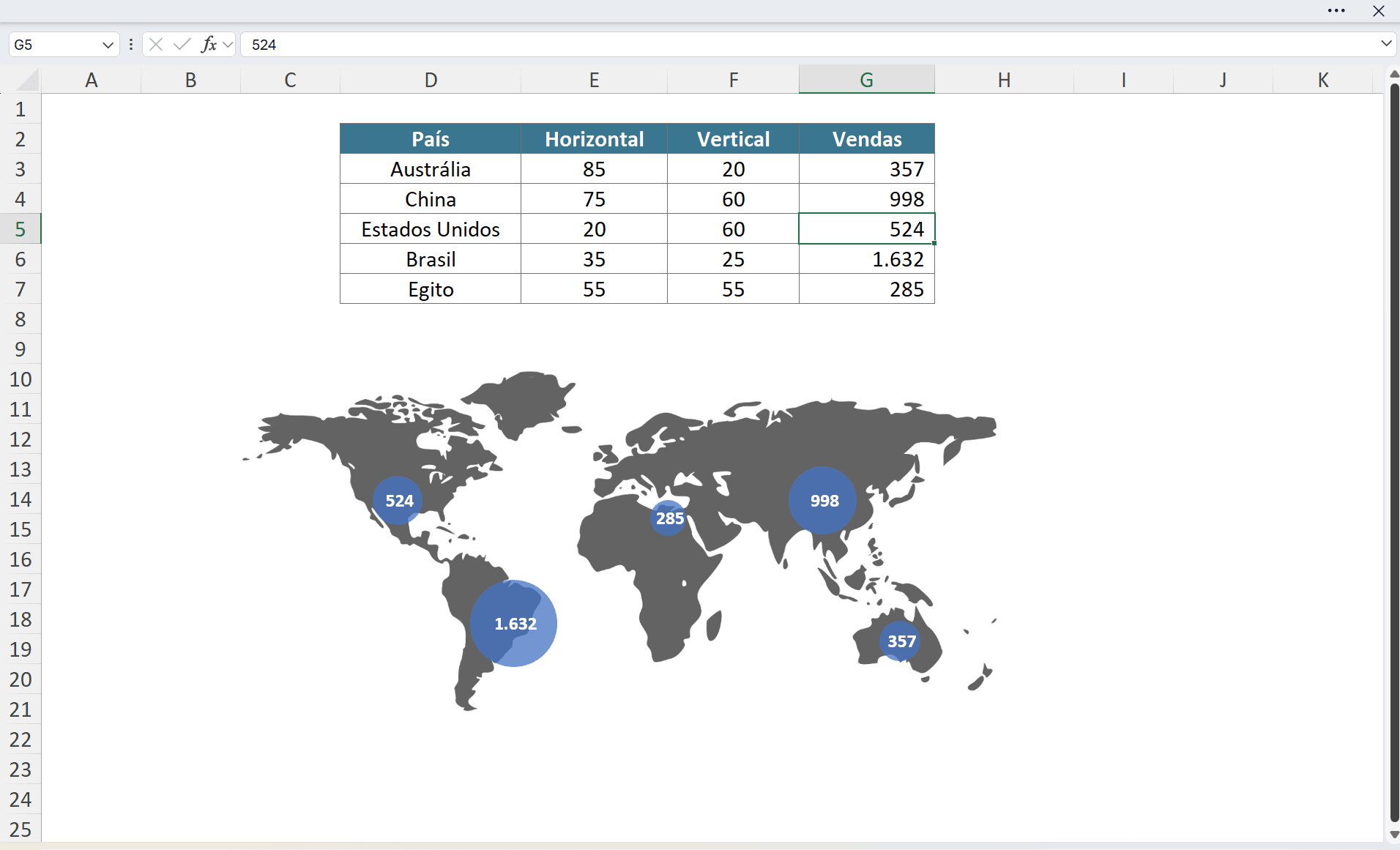Viewport: 1400px width, 850px height.
Task: Click the scroll down arrow
Action: click(x=1393, y=835)
